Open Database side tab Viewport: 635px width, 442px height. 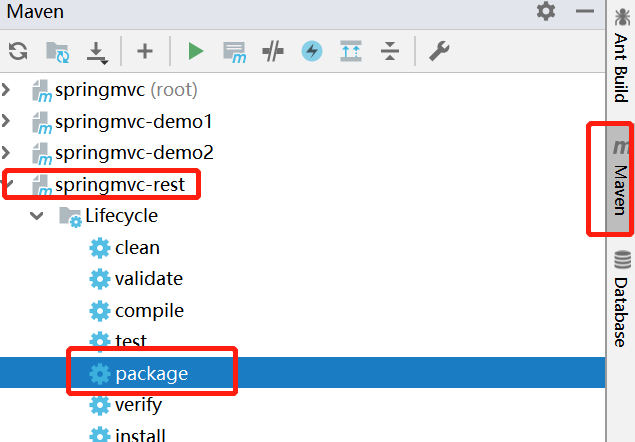pyautogui.click(x=621, y=299)
